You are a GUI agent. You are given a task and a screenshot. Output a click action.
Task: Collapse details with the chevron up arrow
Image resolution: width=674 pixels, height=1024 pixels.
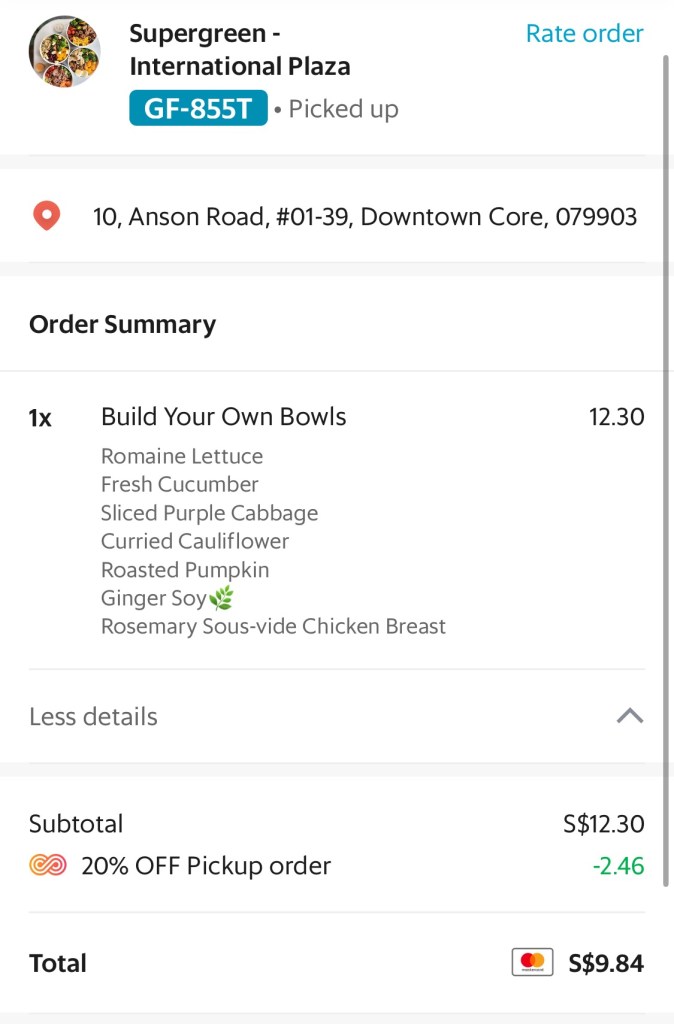(629, 716)
